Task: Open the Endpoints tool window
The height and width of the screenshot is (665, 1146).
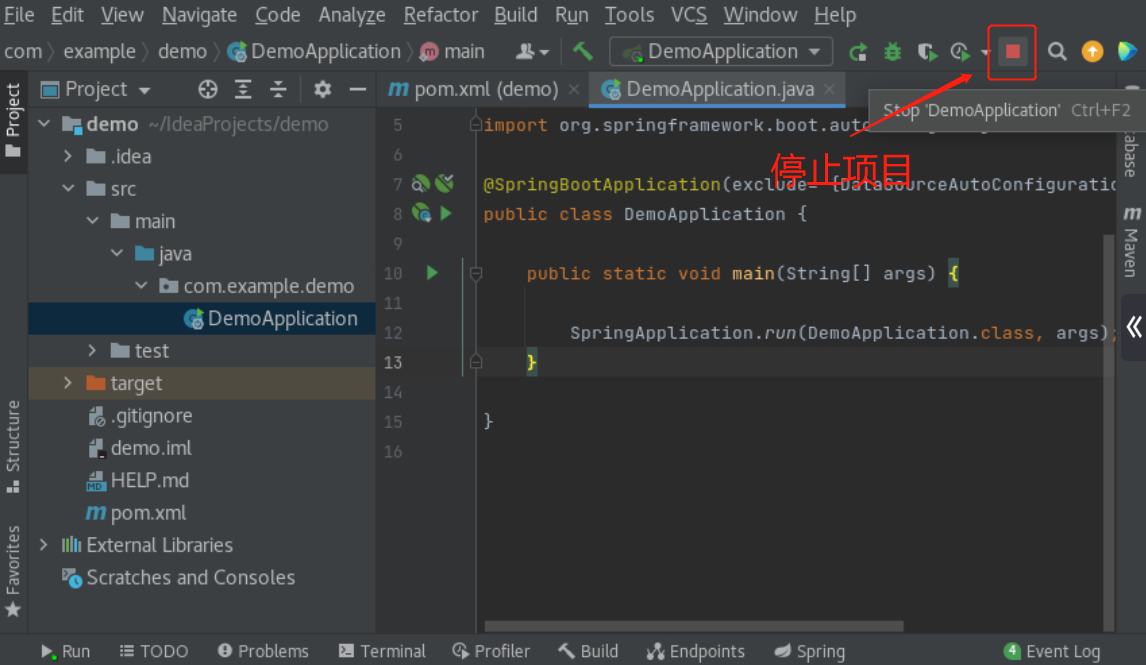Action: [696, 651]
